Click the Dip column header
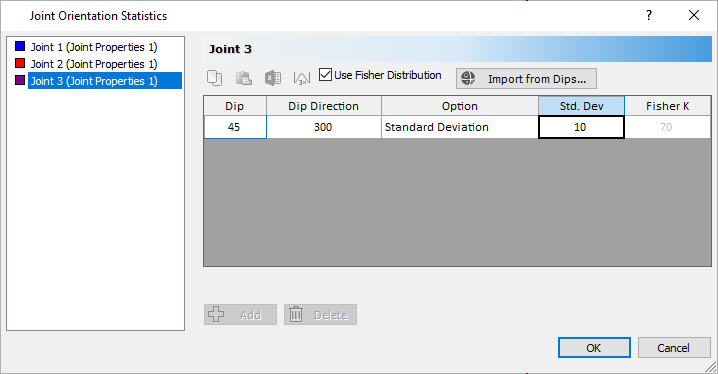Screen dimensions: 718x374 [235, 106]
